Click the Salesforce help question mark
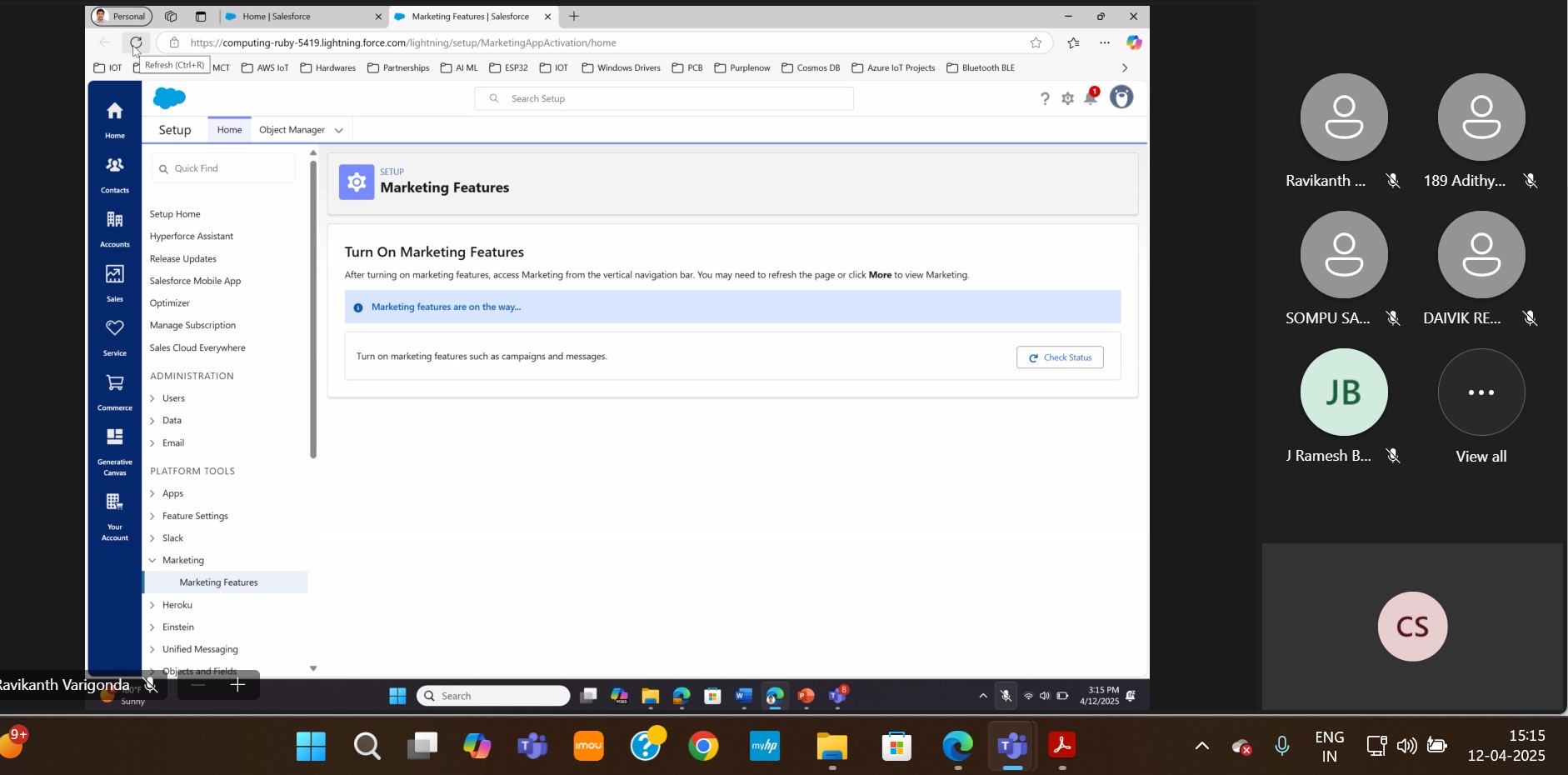Viewport: 1568px width, 775px height. pos(1045,99)
